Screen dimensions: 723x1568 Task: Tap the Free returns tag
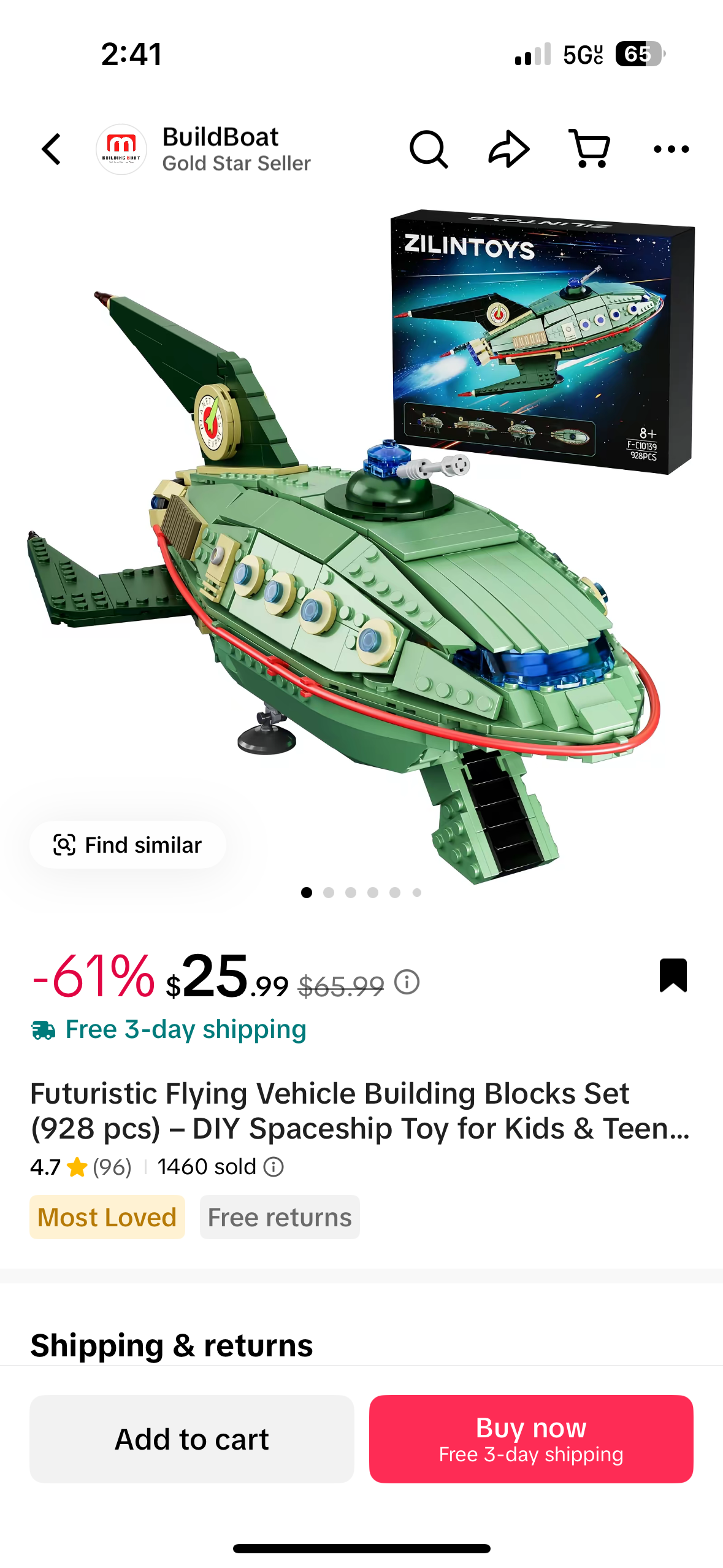280,1217
